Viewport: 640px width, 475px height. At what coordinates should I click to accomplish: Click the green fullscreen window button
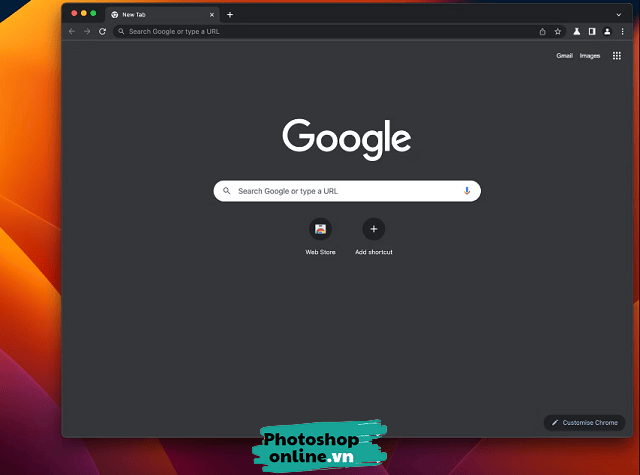pos(93,13)
